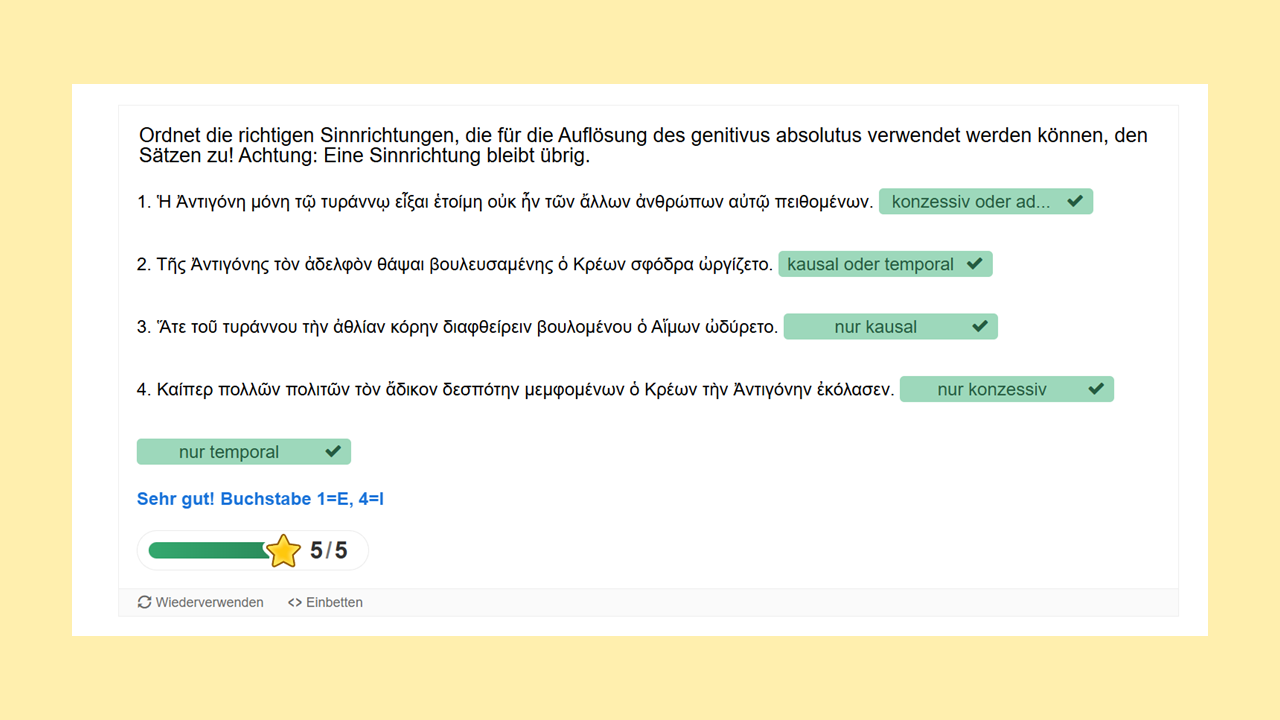Click the checkmark on the "nur kausal" answer

click(x=980, y=327)
